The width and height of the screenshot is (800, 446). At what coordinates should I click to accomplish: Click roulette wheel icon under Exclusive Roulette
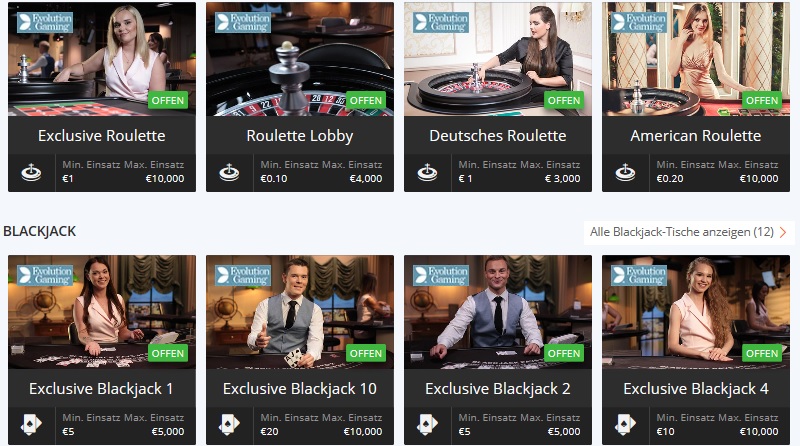click(31, 172)
